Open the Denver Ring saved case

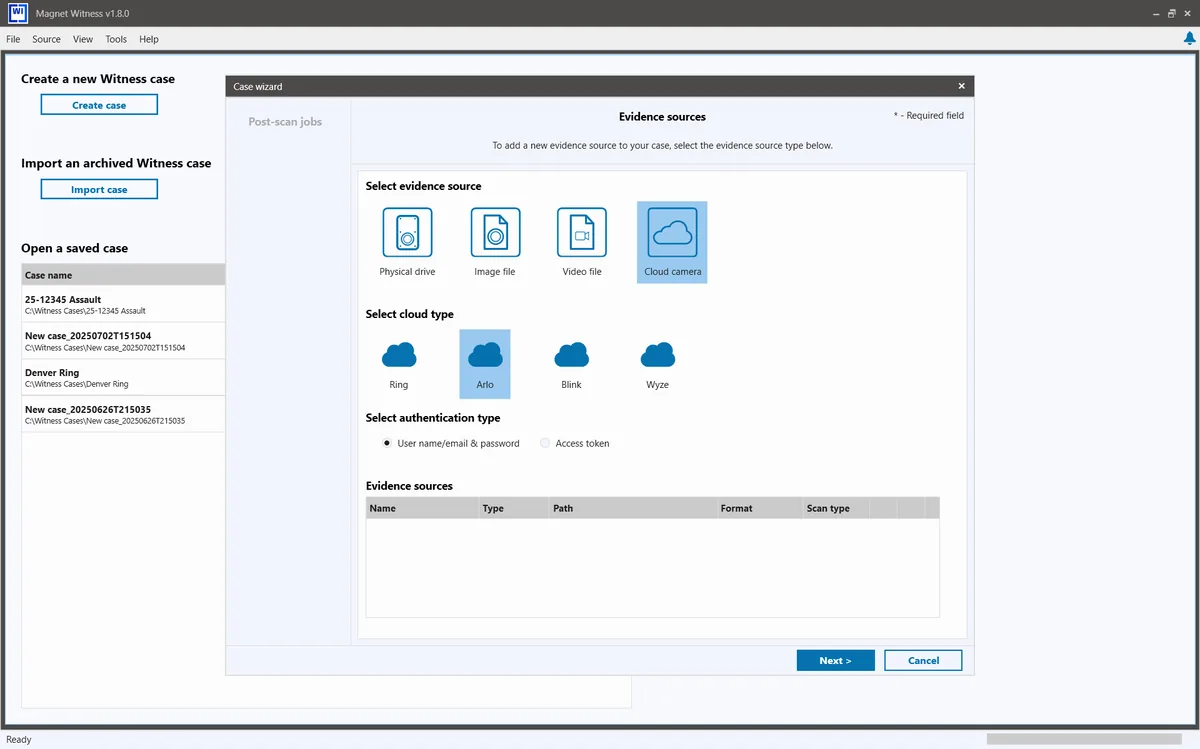coord(123,378)
